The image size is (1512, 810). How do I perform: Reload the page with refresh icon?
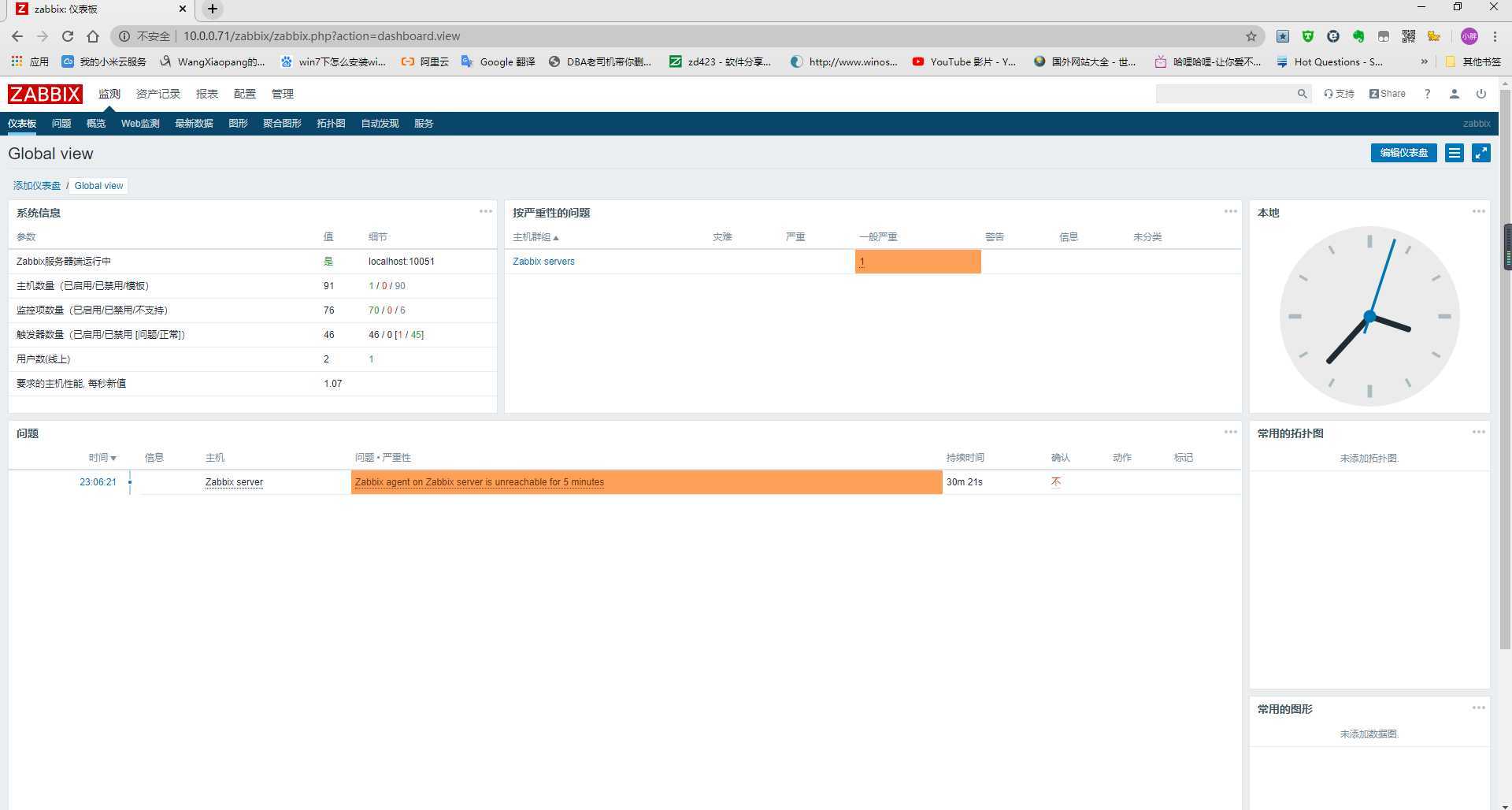68,36
